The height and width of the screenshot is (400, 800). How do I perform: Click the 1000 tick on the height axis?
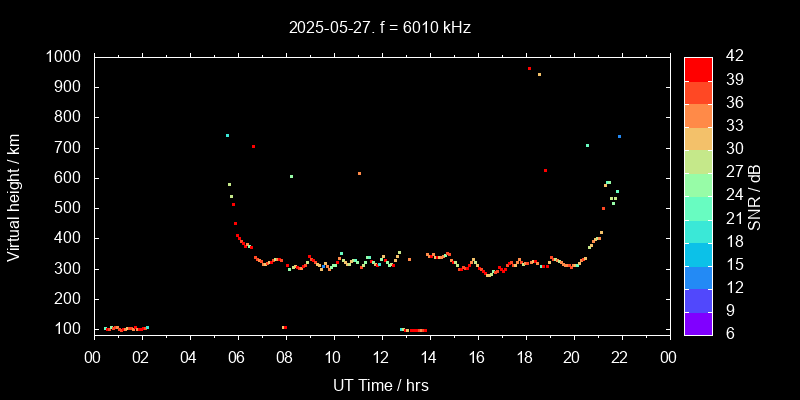pos(65,57)
